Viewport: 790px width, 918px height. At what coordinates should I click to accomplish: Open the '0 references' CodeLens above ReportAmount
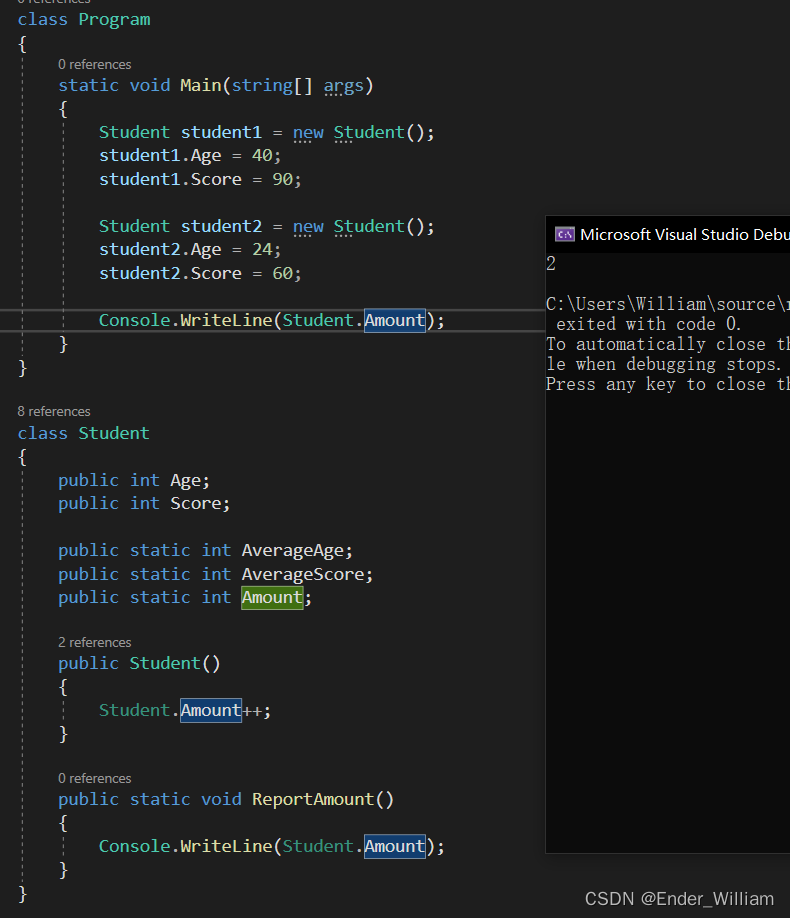pyautogui.click(x=94, y=778)
